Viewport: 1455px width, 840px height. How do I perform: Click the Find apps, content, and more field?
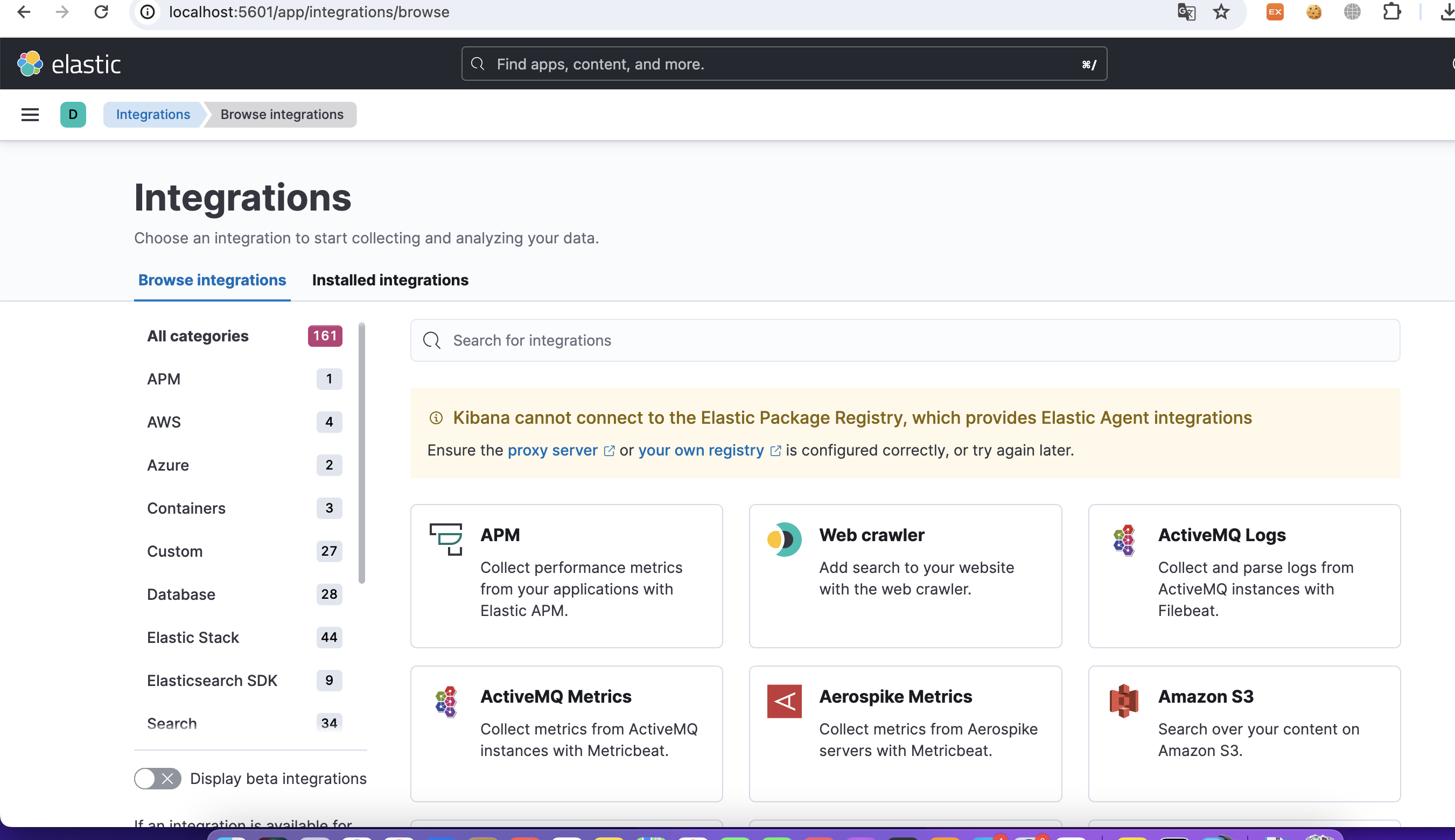[784, 64]
